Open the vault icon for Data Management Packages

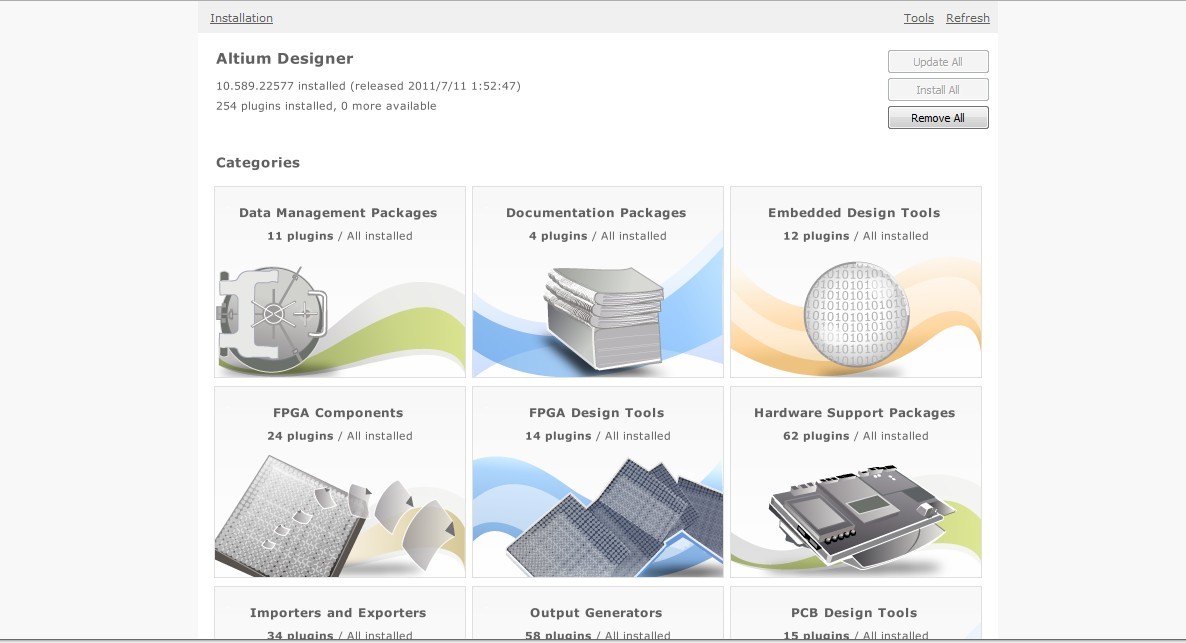coord(272,318)
